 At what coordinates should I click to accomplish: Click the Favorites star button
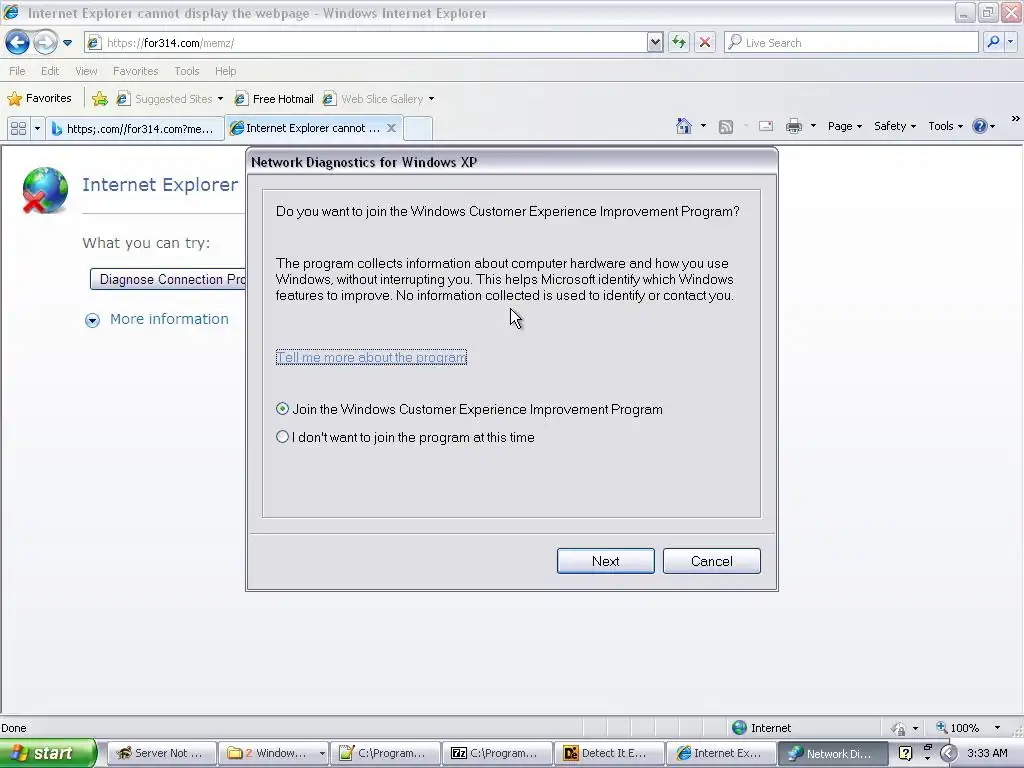(x=39, y=99)
